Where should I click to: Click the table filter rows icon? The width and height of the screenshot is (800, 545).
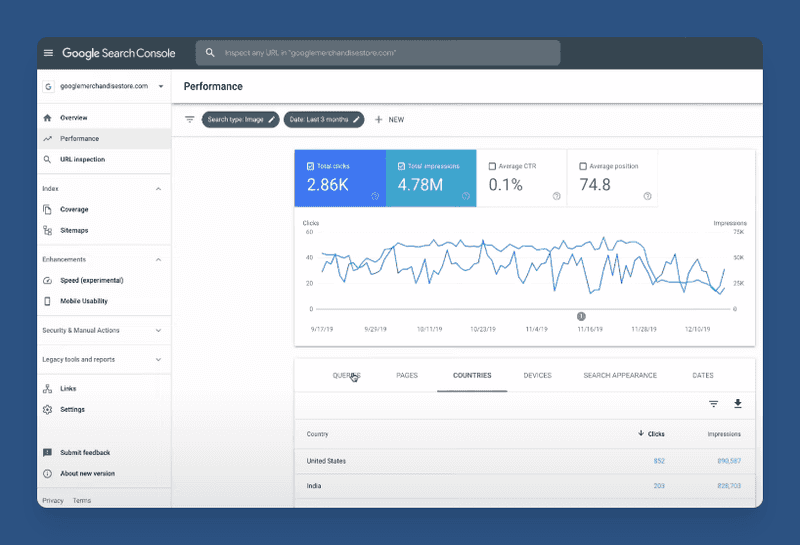714,404
